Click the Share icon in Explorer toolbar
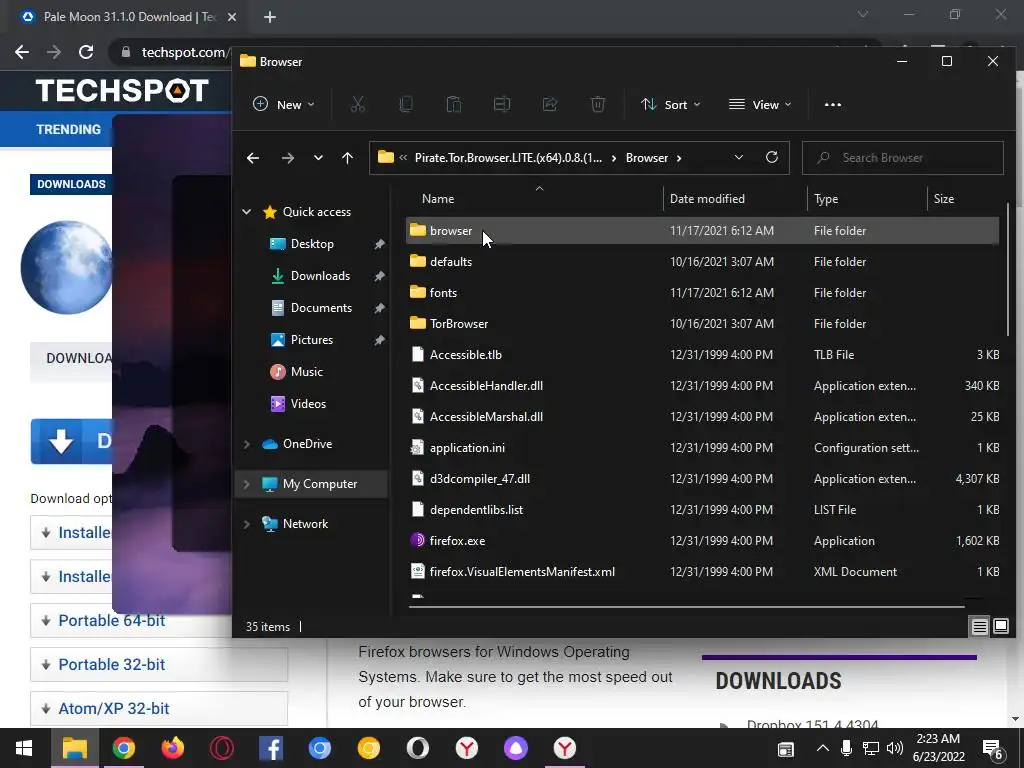This screenshot has width=1024, height=768. coord(550,104)
